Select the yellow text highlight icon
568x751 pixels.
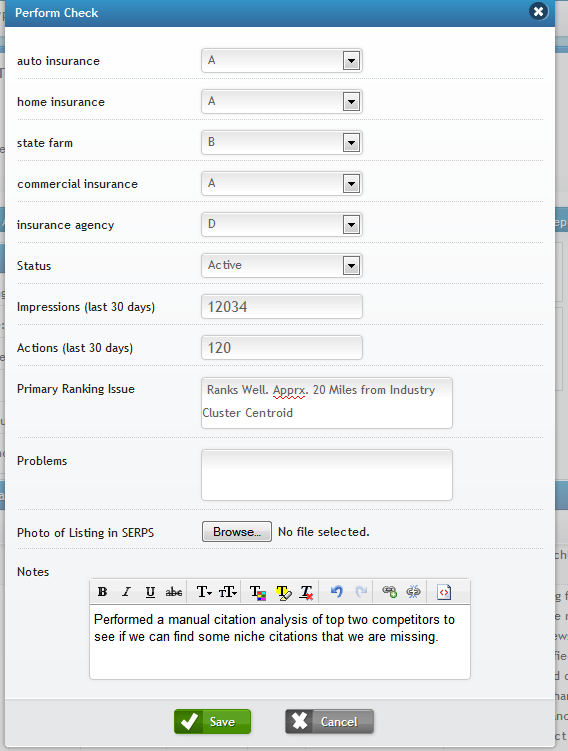pyautogui.click(x=284, y=592)
